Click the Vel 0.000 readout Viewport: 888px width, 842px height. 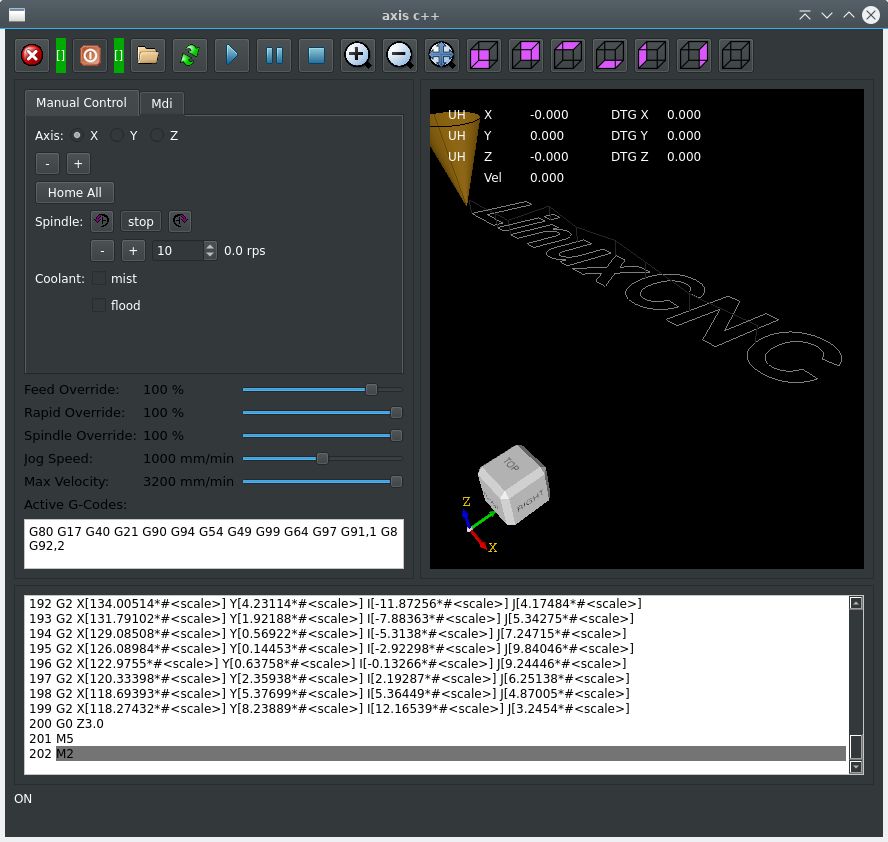click(524, 177)
